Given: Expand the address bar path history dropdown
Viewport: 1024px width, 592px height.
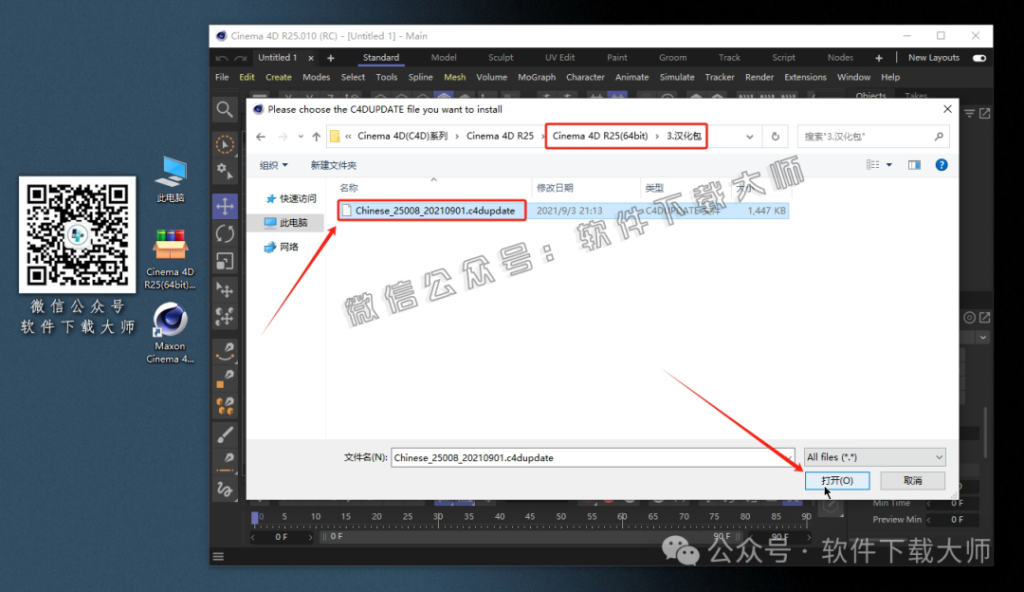Looking at the screenshot, I should [750, 136].
